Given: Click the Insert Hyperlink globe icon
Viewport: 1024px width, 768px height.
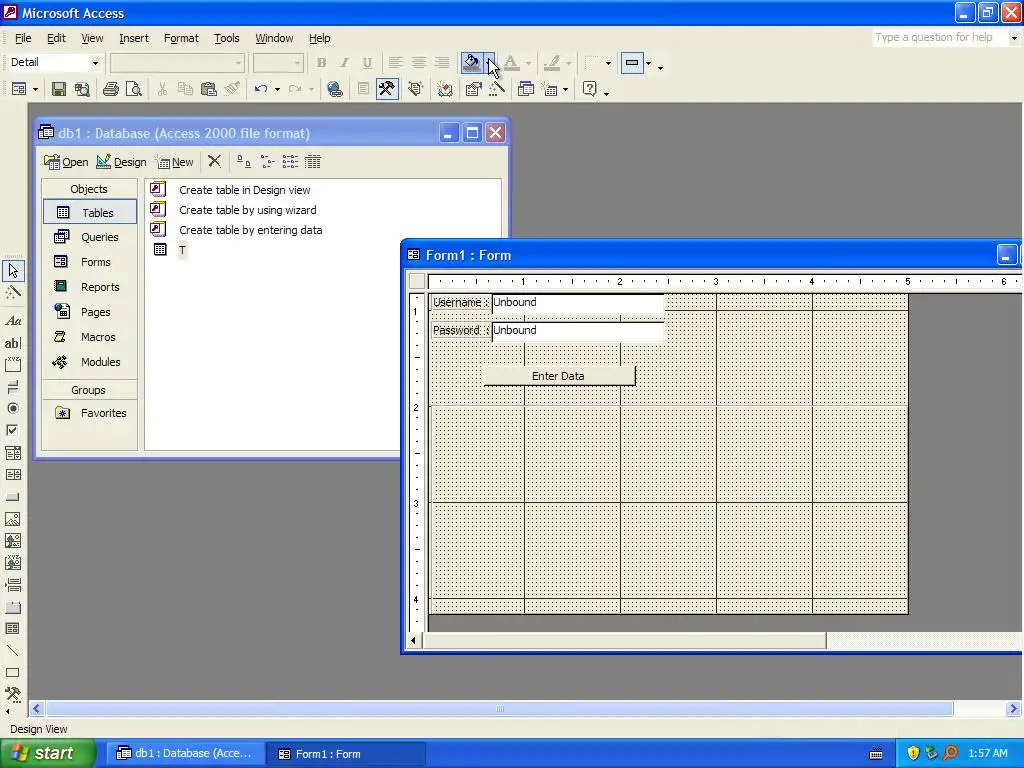Looking at the screenshot, I should [x=335, y=89].
